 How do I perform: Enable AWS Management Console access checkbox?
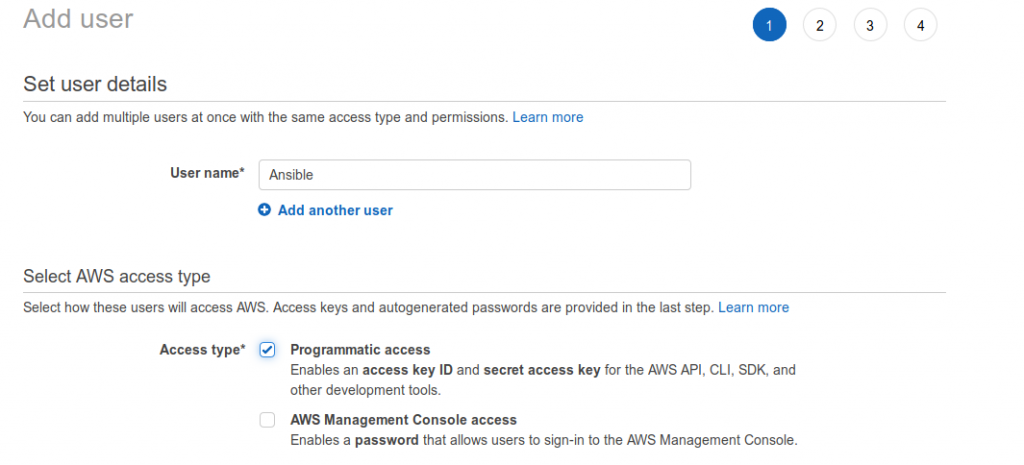point(267,420)
